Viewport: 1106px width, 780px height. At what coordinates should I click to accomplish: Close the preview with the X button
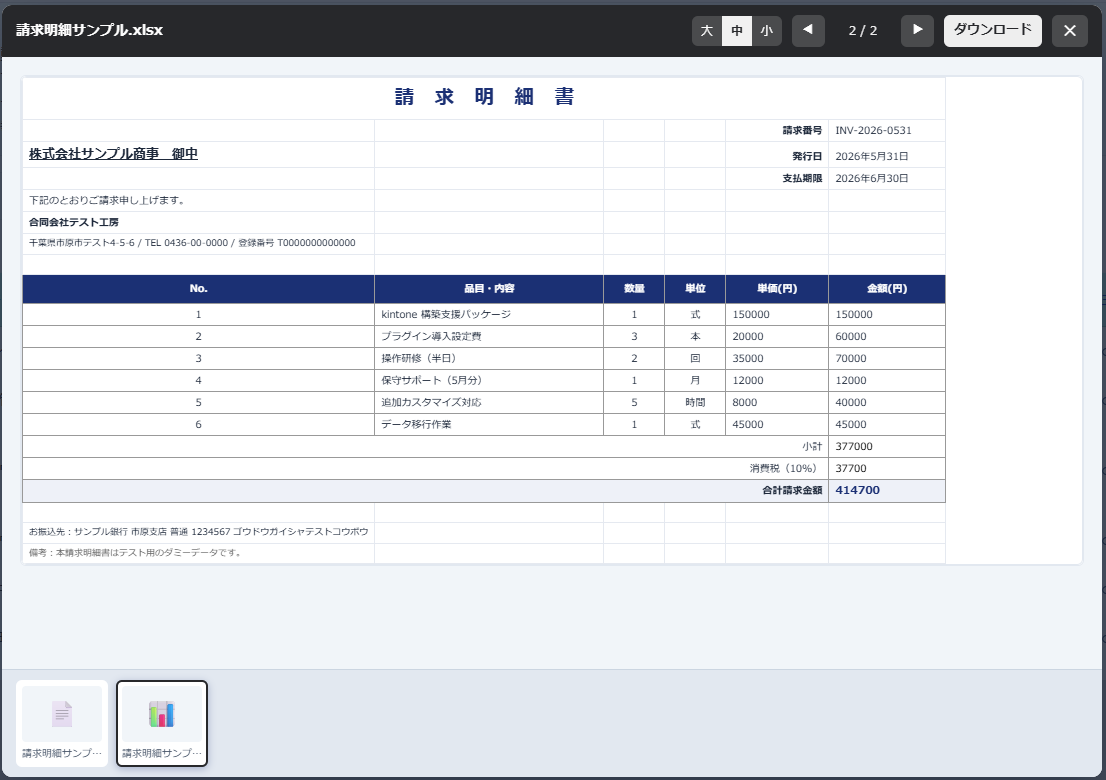coord(1069,30)
